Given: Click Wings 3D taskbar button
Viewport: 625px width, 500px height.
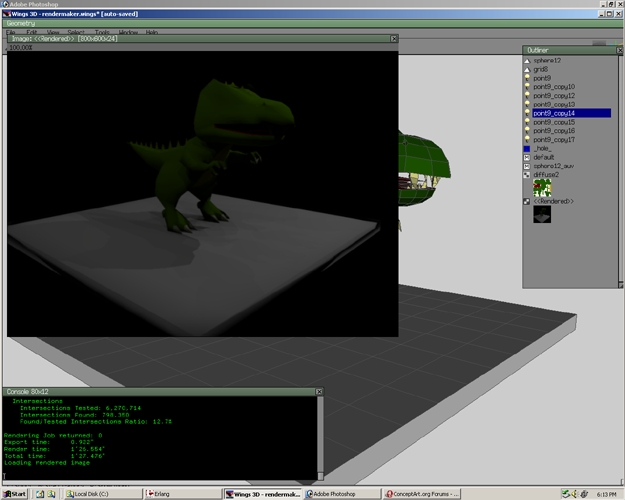Looking at the screenshot, I should [x=263, y=494].
